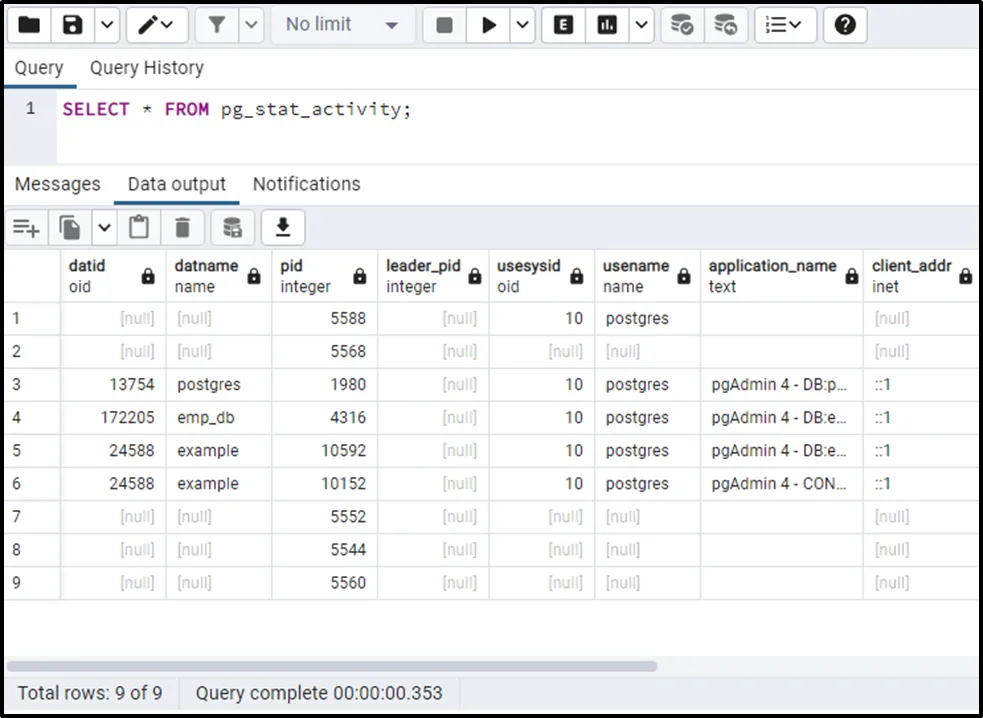The height and width of the screenshot is (718, 983).
Task: Open the Macros list dropdown
Action: (x=785, y=25)
